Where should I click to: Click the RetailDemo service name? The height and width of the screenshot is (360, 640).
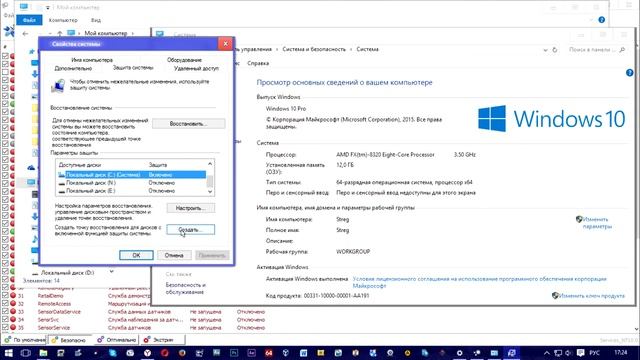[x=50, y=296]
